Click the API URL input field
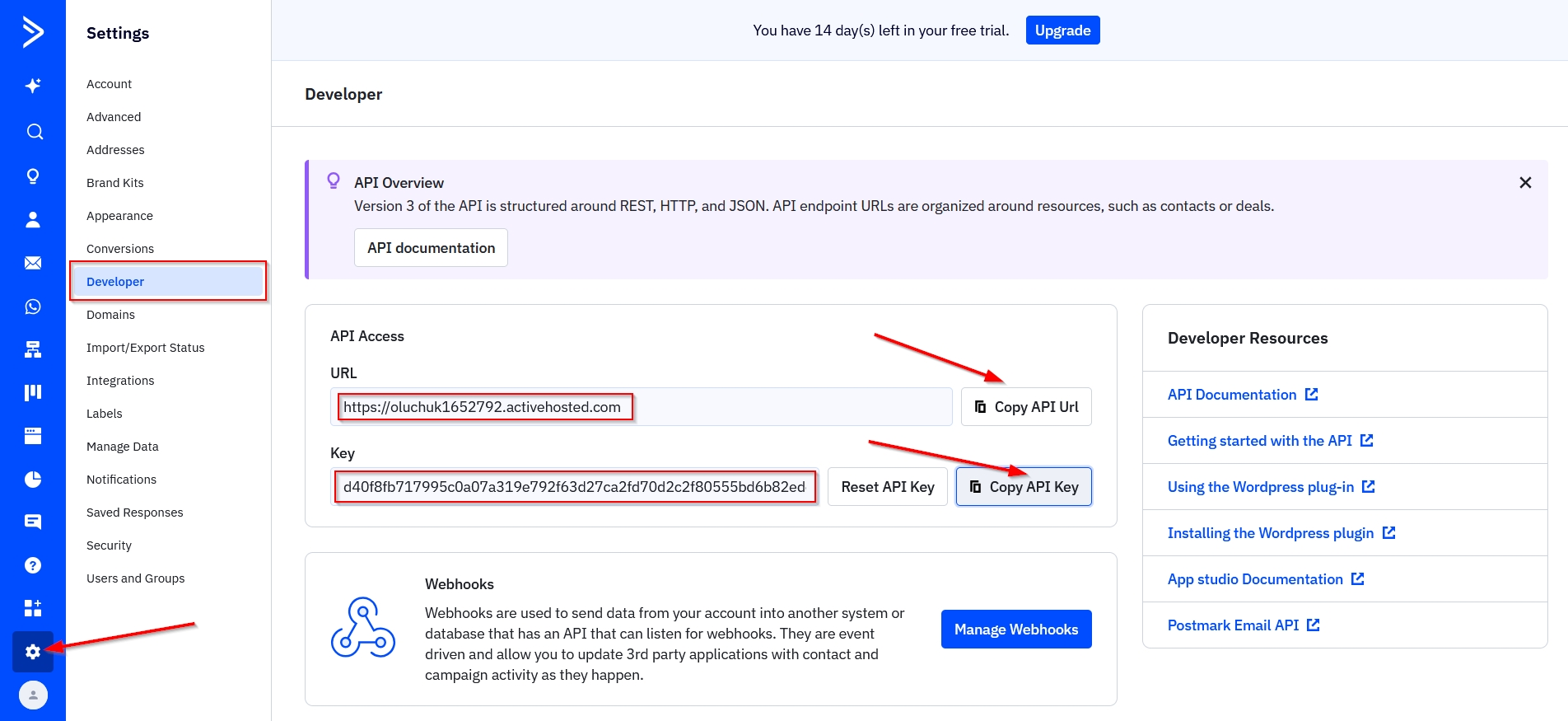Viewport: 1568px width, 721px height. [641, 407]
